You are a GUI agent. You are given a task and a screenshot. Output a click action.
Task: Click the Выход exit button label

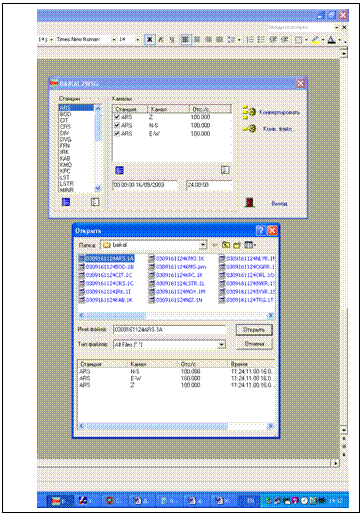pyautogui.click(x=279, y=203)
